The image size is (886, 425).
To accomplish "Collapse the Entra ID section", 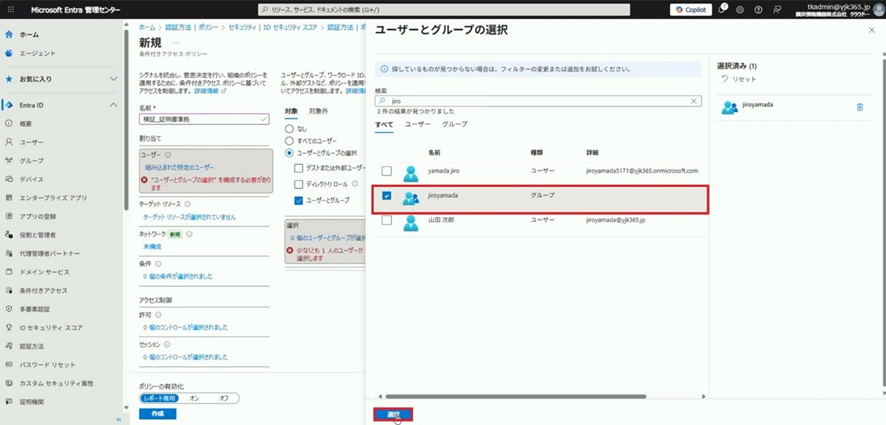I will 114,105.
